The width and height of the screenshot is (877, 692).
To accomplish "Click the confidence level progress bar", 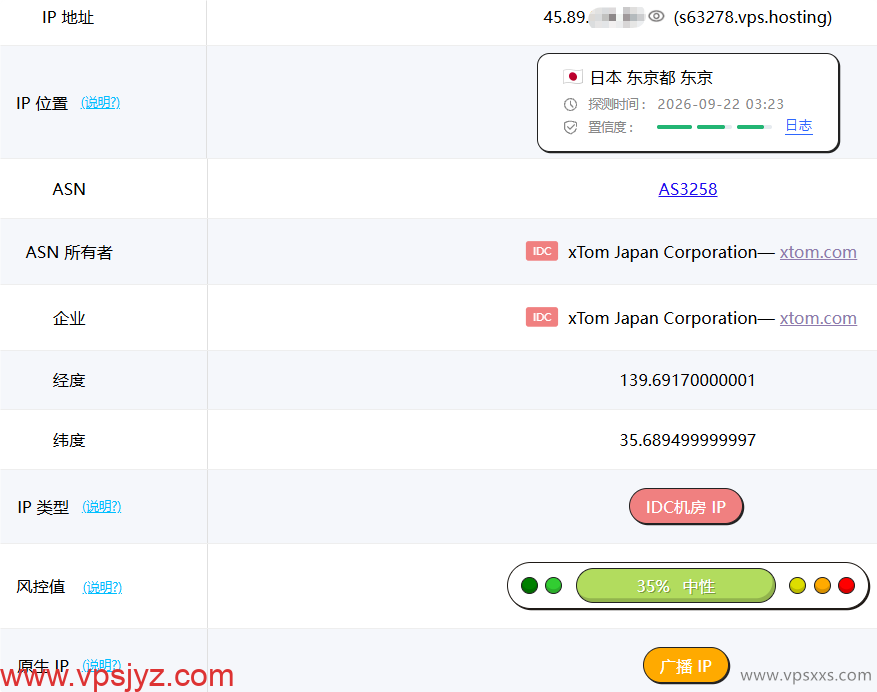I will pyautogui.click(x=714, y=128).
